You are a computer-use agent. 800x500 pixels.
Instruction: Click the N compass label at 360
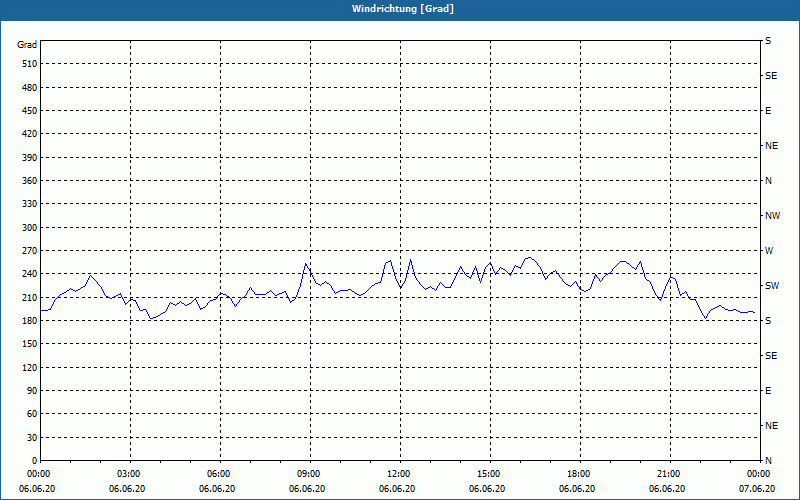[x=768, y=181]
